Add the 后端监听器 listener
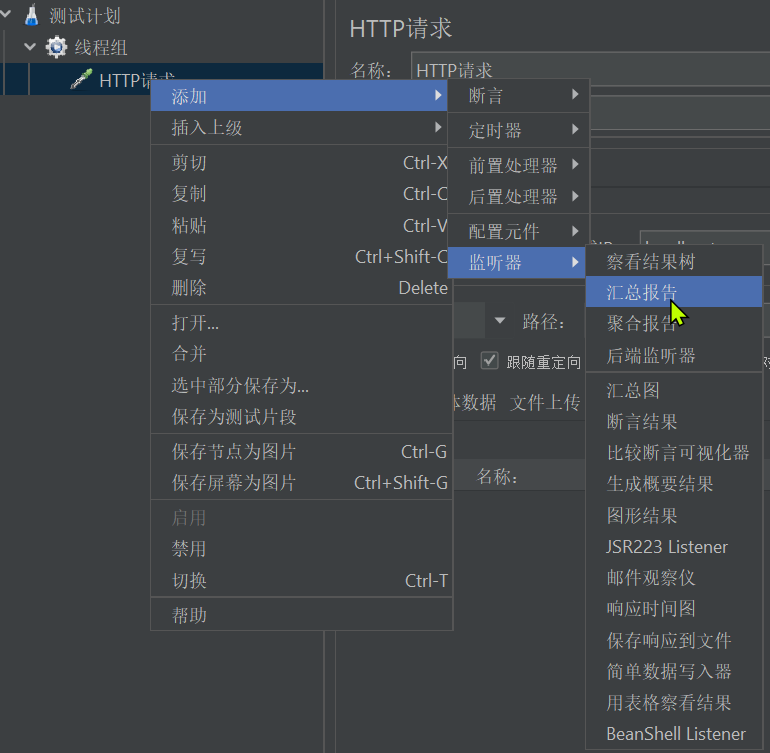The width and height of the screenshot is (770, 753). [674, 355]
